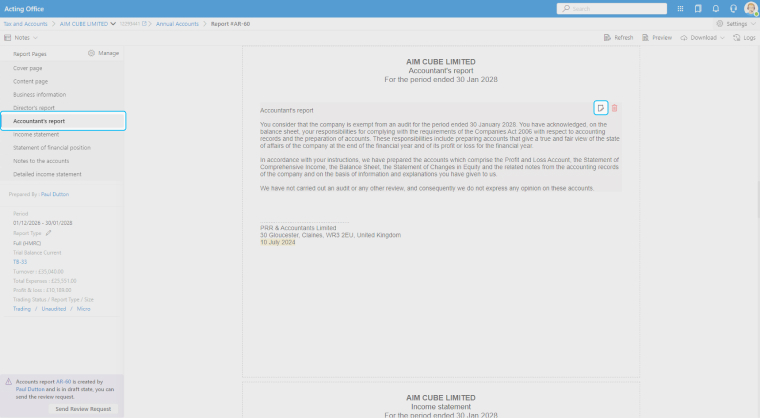Viewport: 760px width, 418px height.
Task: Click the user profile avatar
Action: [x=750, y=8]
